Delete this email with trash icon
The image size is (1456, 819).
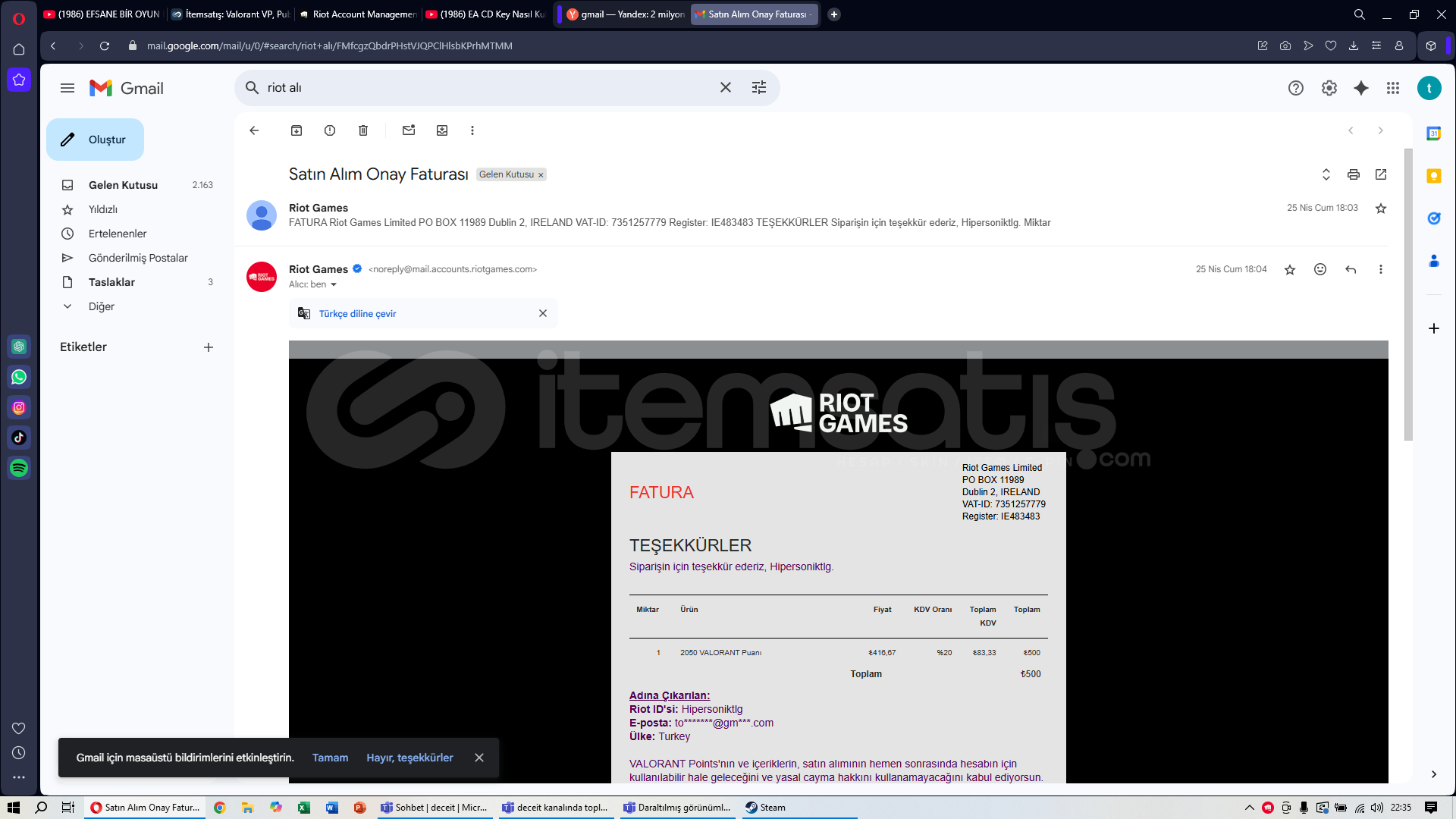tap(363, 130)
